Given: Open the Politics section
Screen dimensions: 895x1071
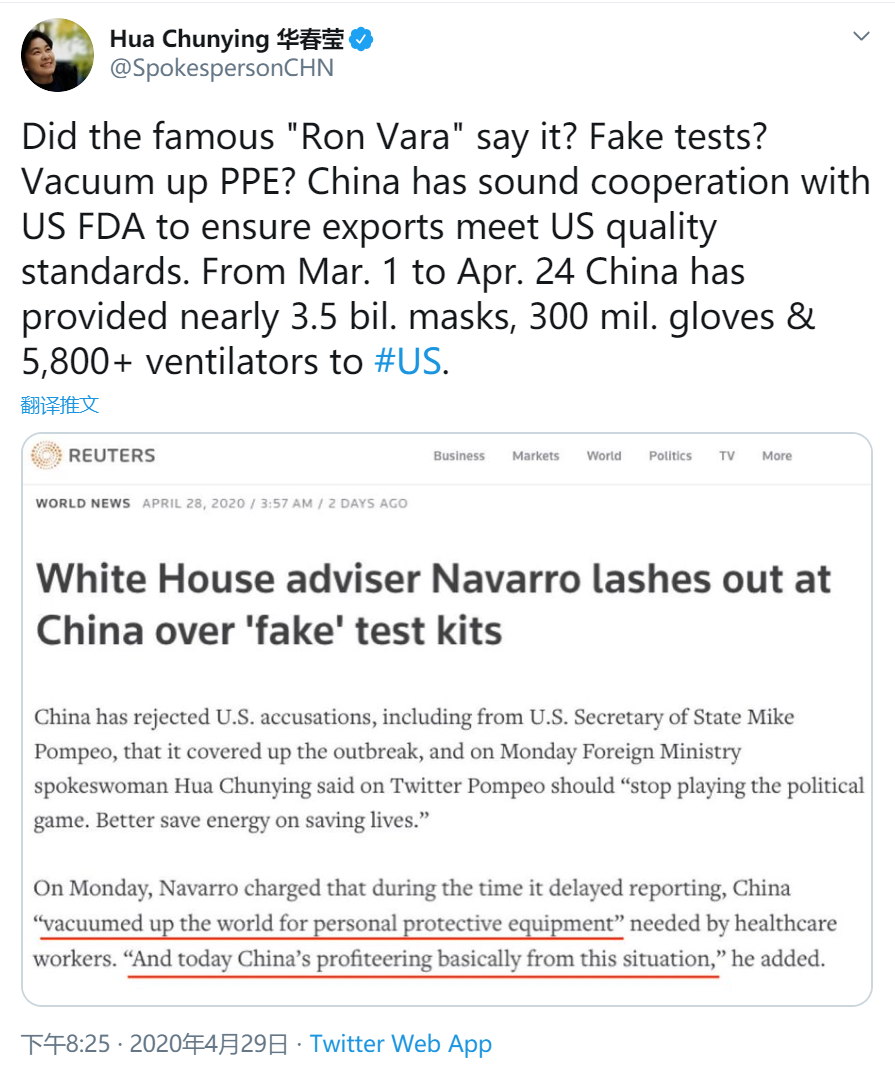Looking at the screenshot, I should click(x=670, y=456).
